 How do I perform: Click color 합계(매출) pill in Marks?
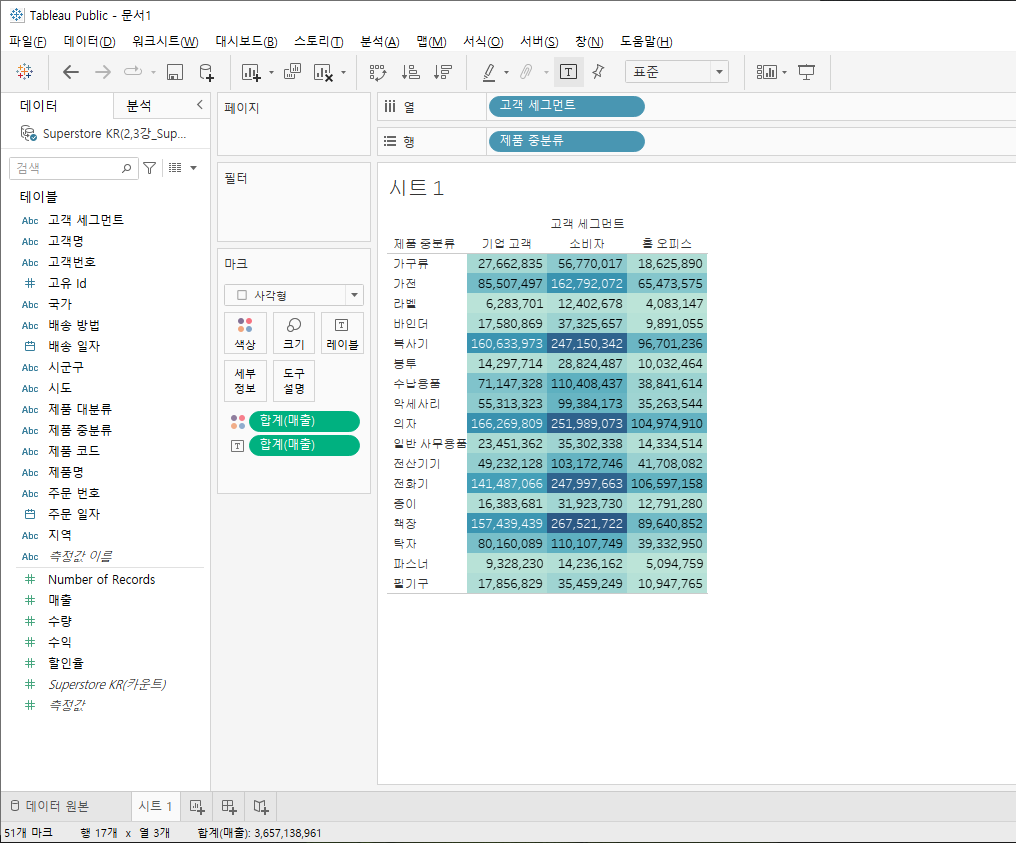point(304,421)
